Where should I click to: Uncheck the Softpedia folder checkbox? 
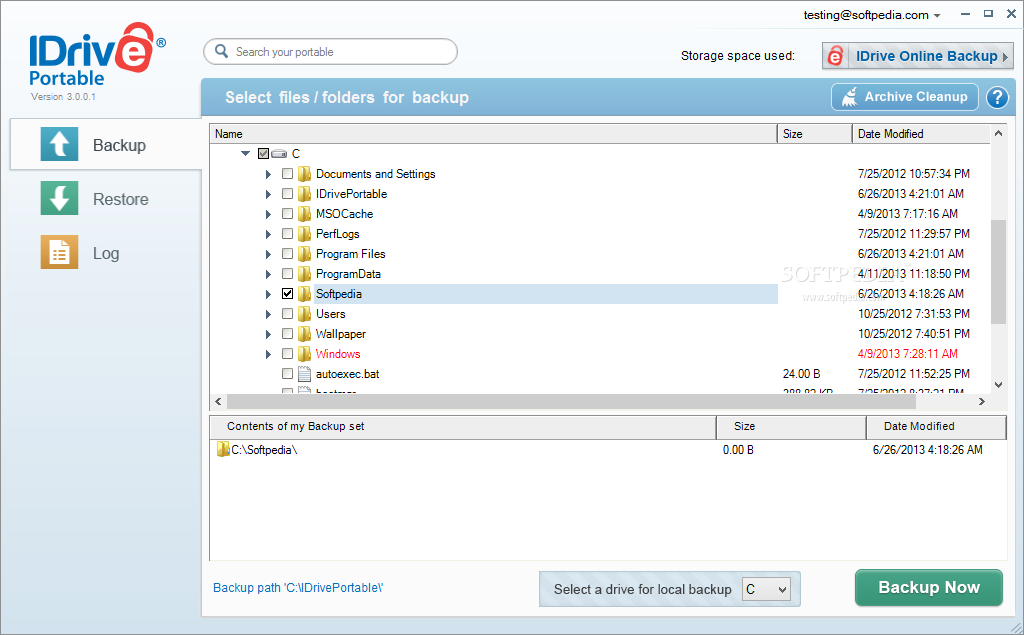tap(287, 294)
